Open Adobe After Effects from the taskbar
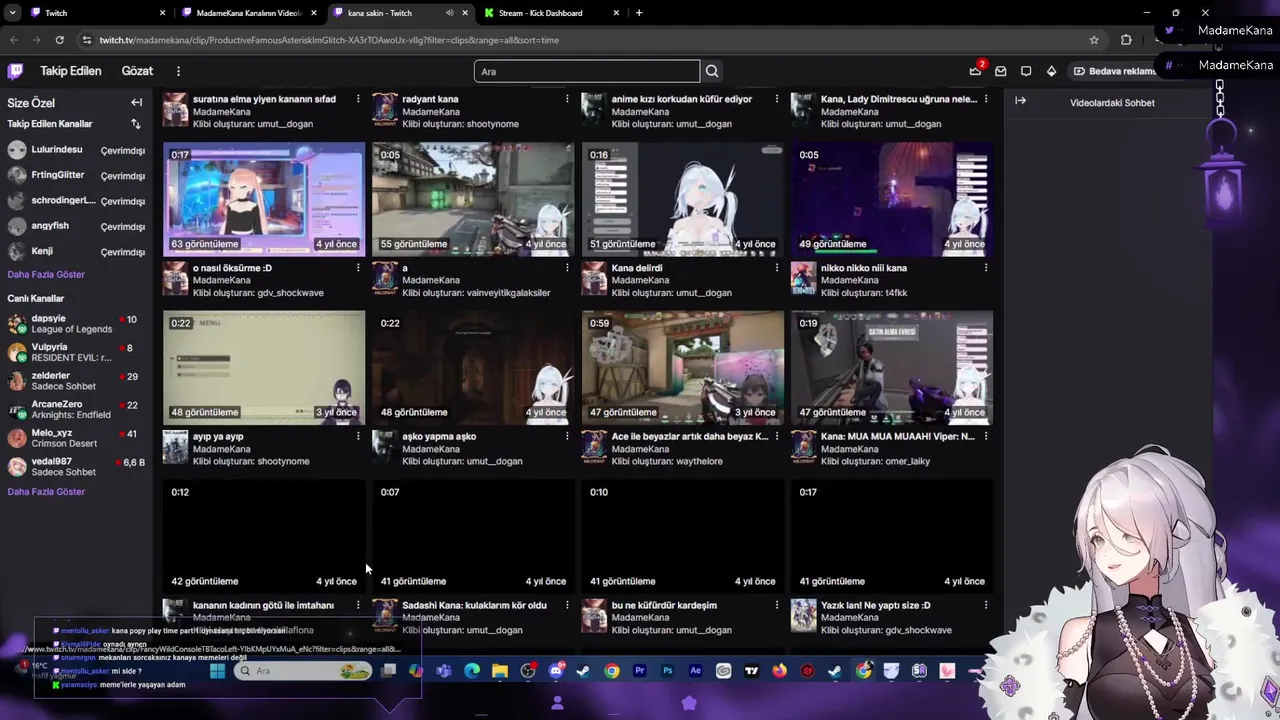Screen dimensions: 1280x720 [x=696, y=671]
